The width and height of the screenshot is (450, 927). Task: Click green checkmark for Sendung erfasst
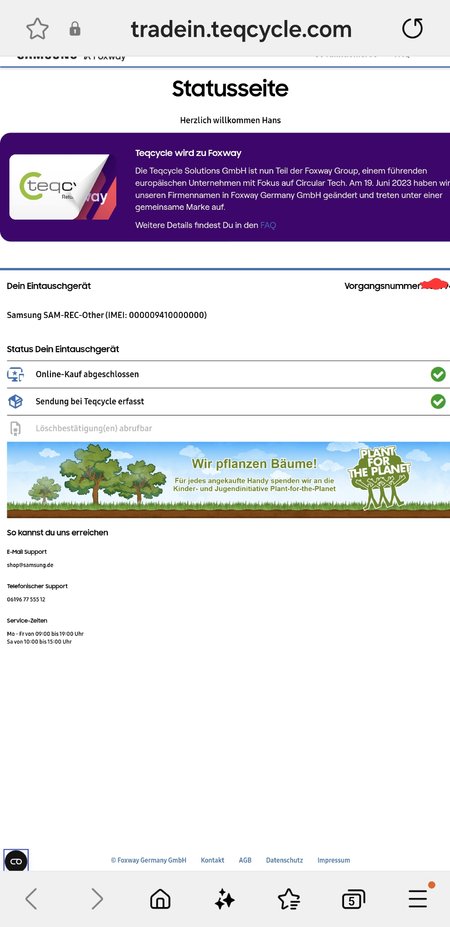(438, 401)
